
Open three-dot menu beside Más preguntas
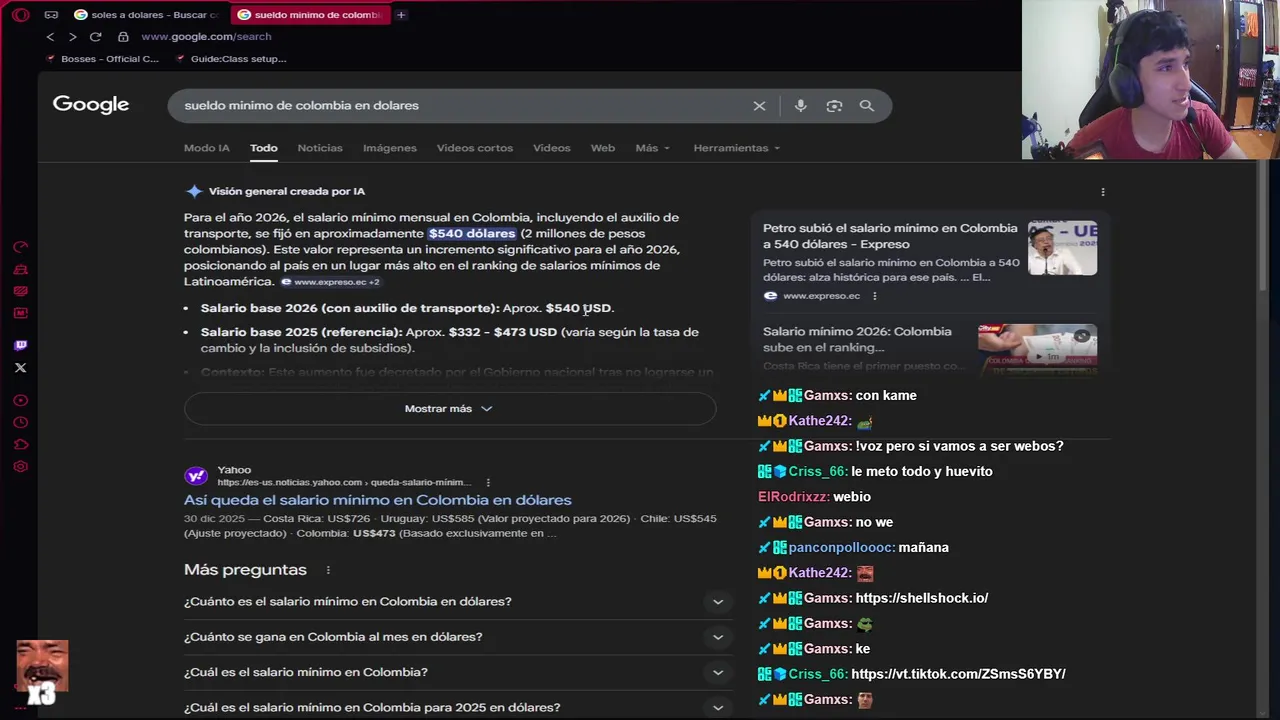coord(328,570)
